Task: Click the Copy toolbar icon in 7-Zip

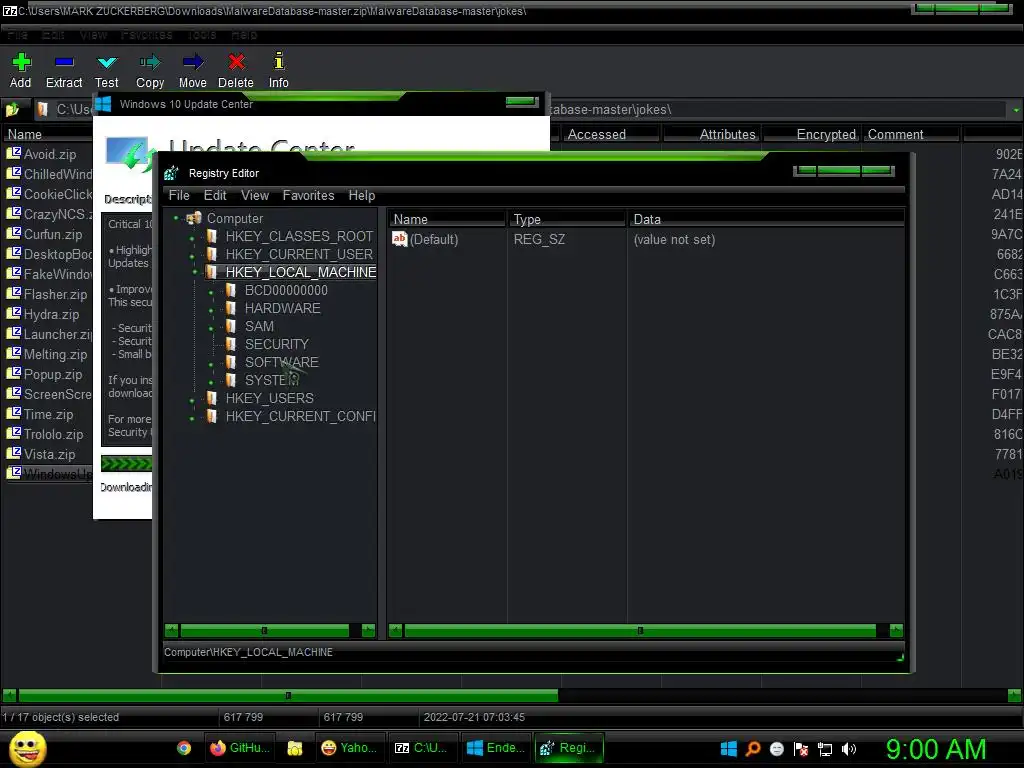Action: click(x=150, y=62)
